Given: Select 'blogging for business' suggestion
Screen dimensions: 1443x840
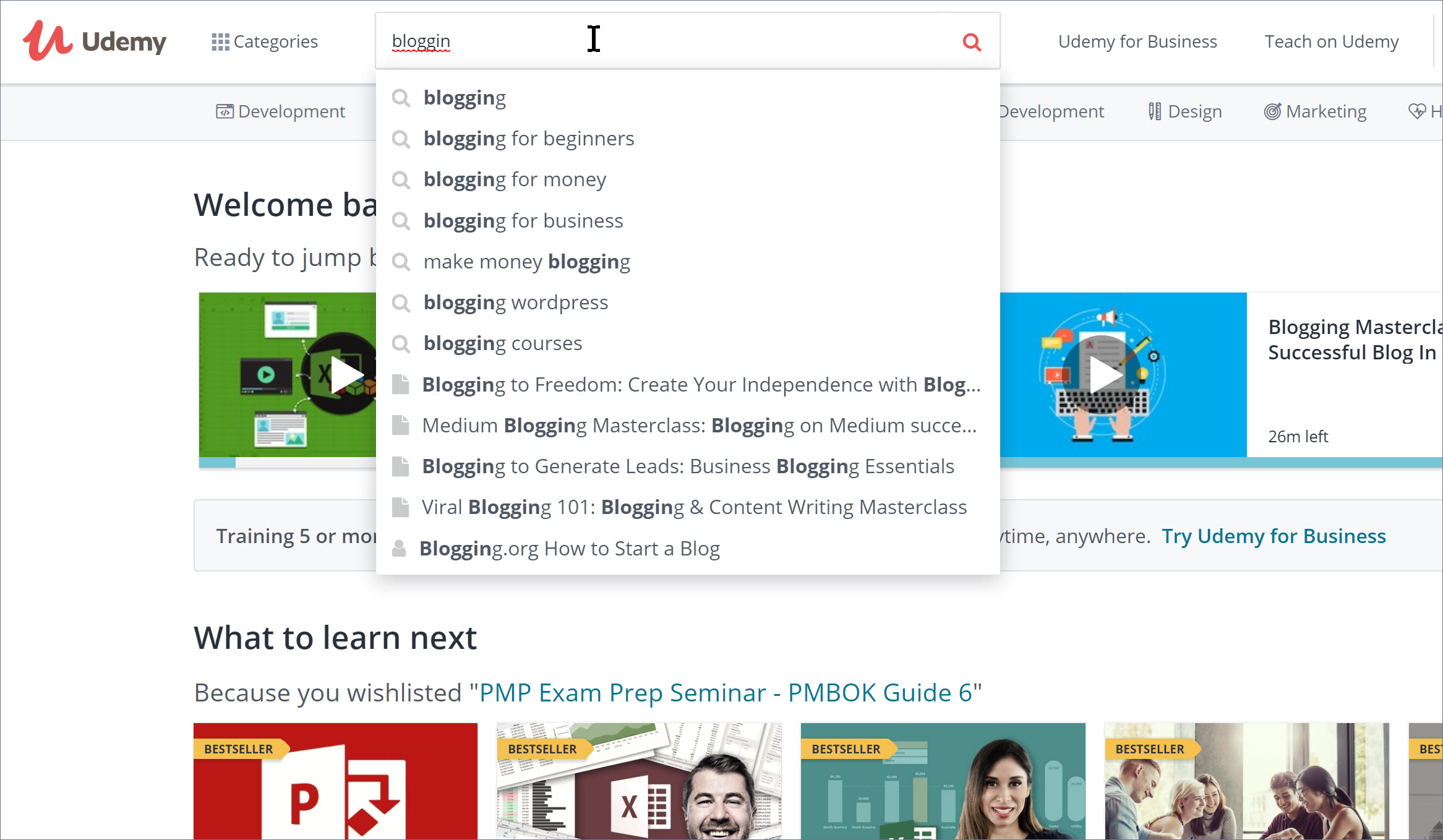Looking at the screenshot, I should [688, 220].
